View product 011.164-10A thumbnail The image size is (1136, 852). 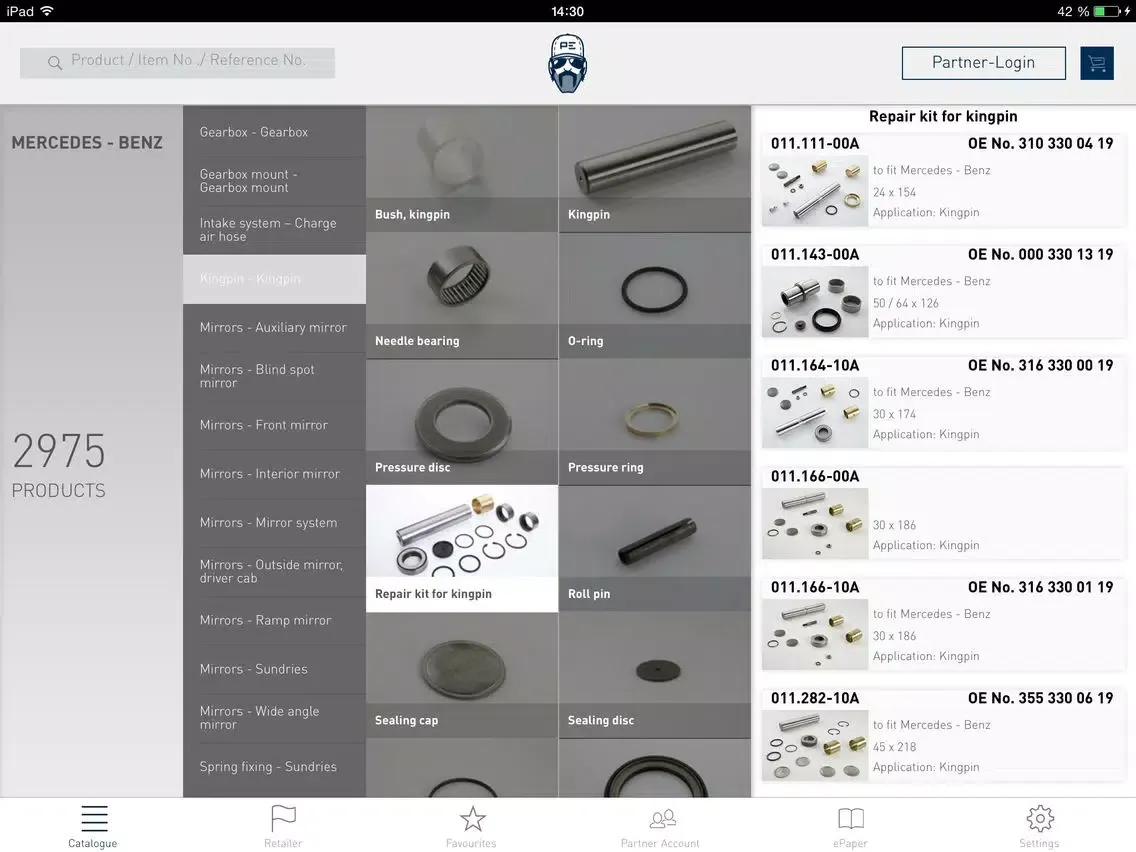(815, 412)
